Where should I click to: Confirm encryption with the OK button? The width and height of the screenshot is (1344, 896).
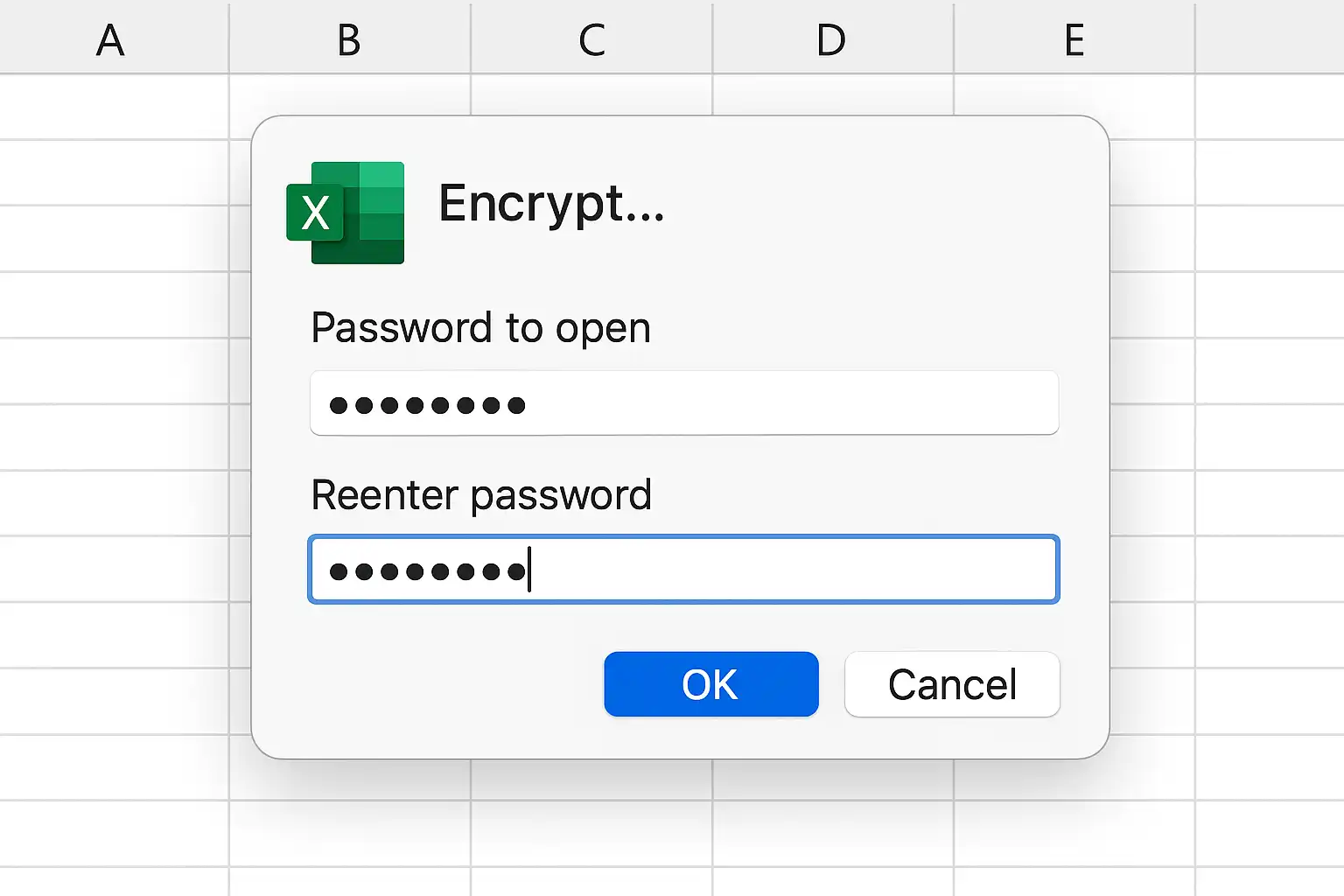pyautogui.click(x=711, y=684)
